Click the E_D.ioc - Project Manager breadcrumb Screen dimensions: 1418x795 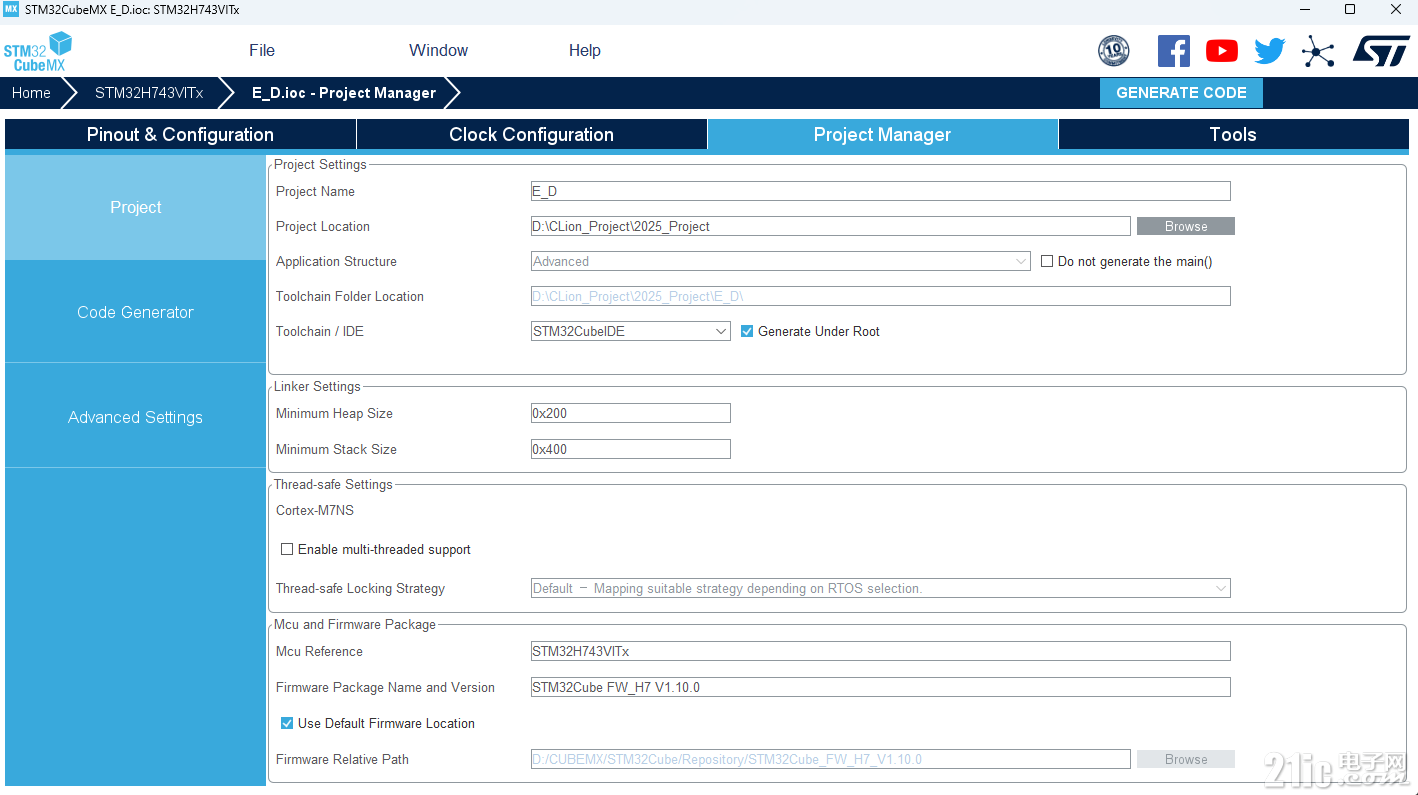(344, 93)
